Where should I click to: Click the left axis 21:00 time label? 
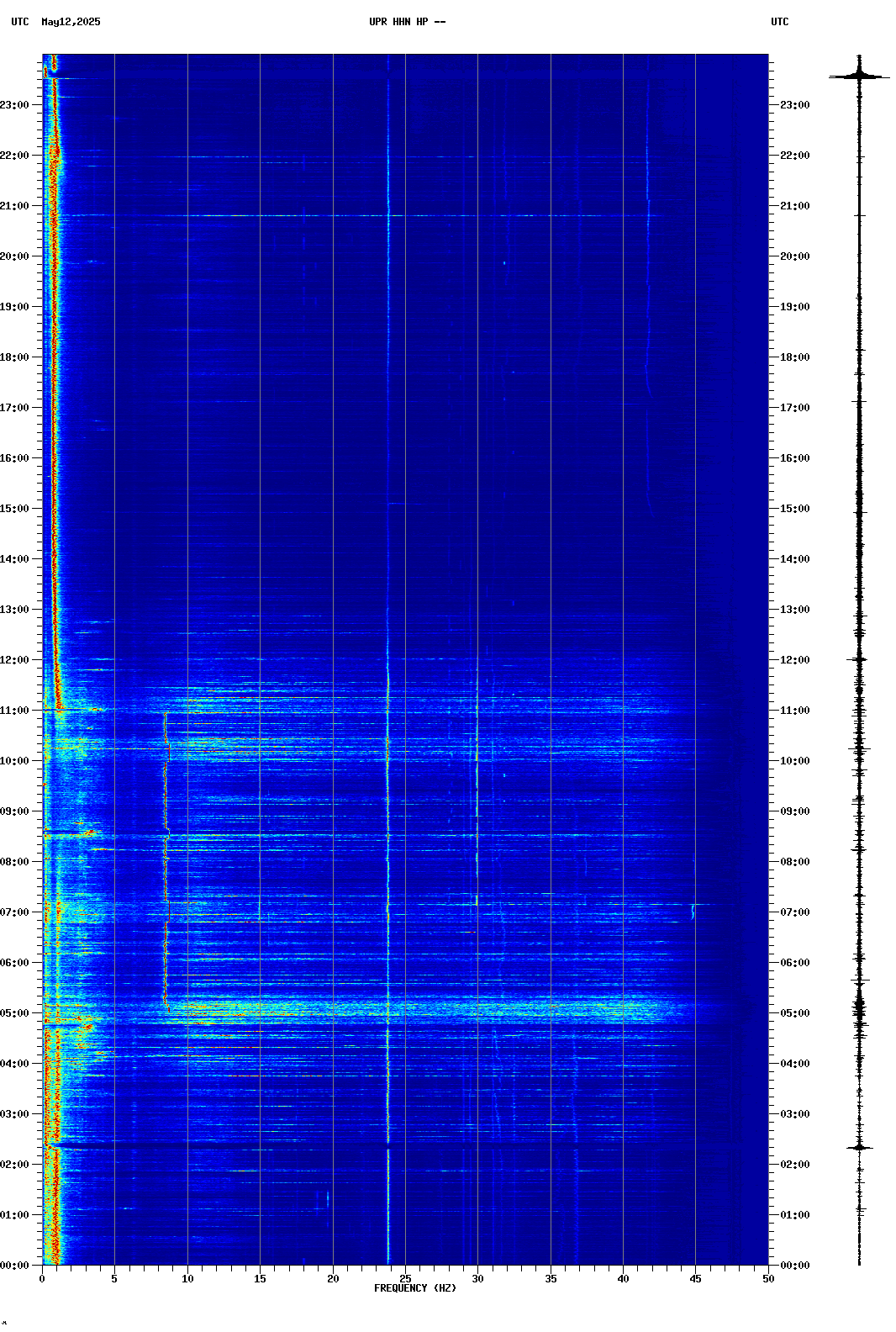point(14,206)
